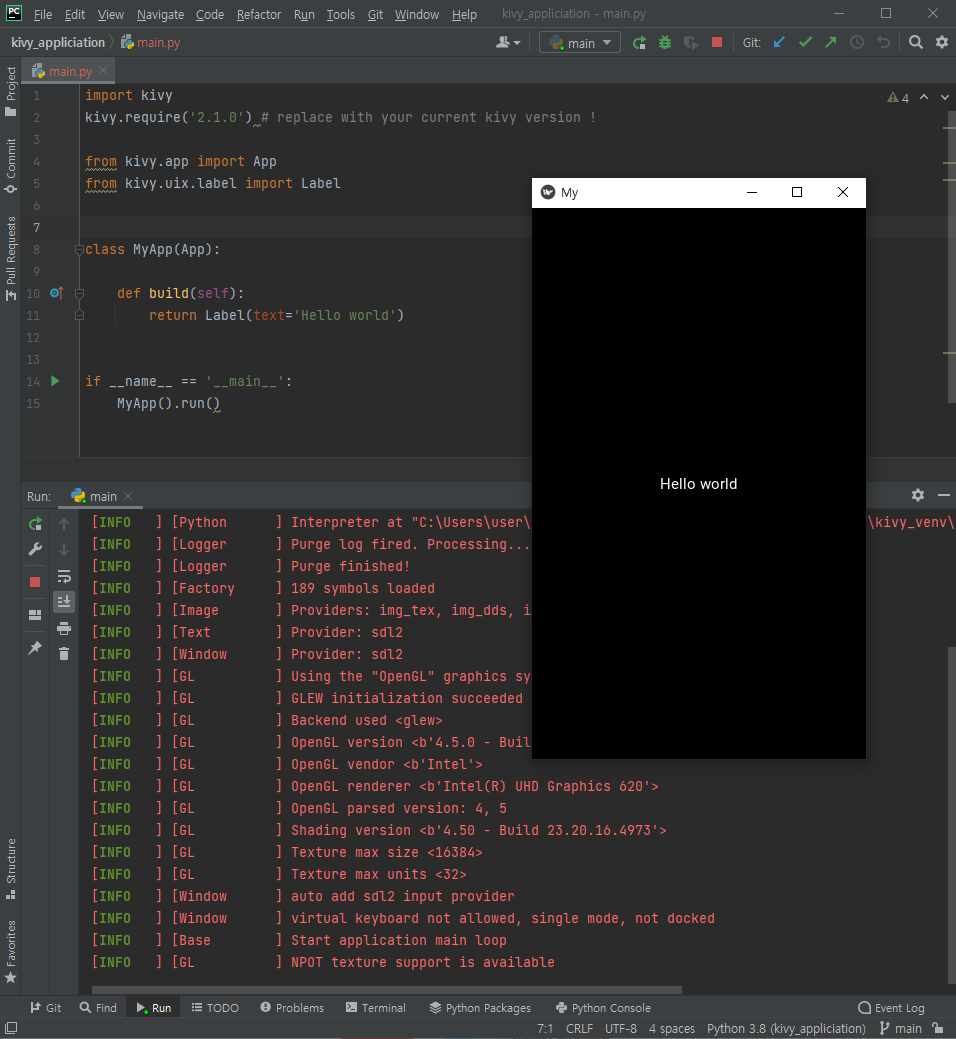Close the main Run tab
The height and width of the screenshot is (1039, 956).
pyautogui.click(x=128, y=496)
